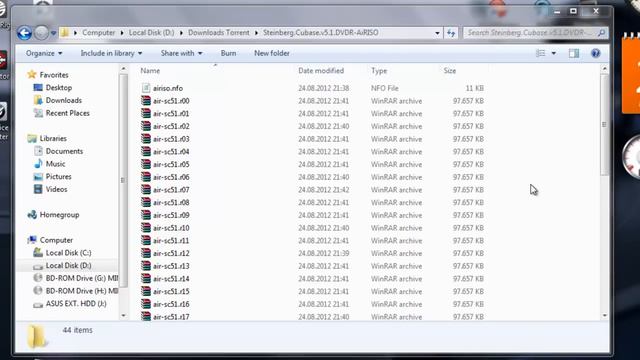This screenshot has height=360, width=640.
Task: Click the search magnifier icon
Action: point(601,33)
